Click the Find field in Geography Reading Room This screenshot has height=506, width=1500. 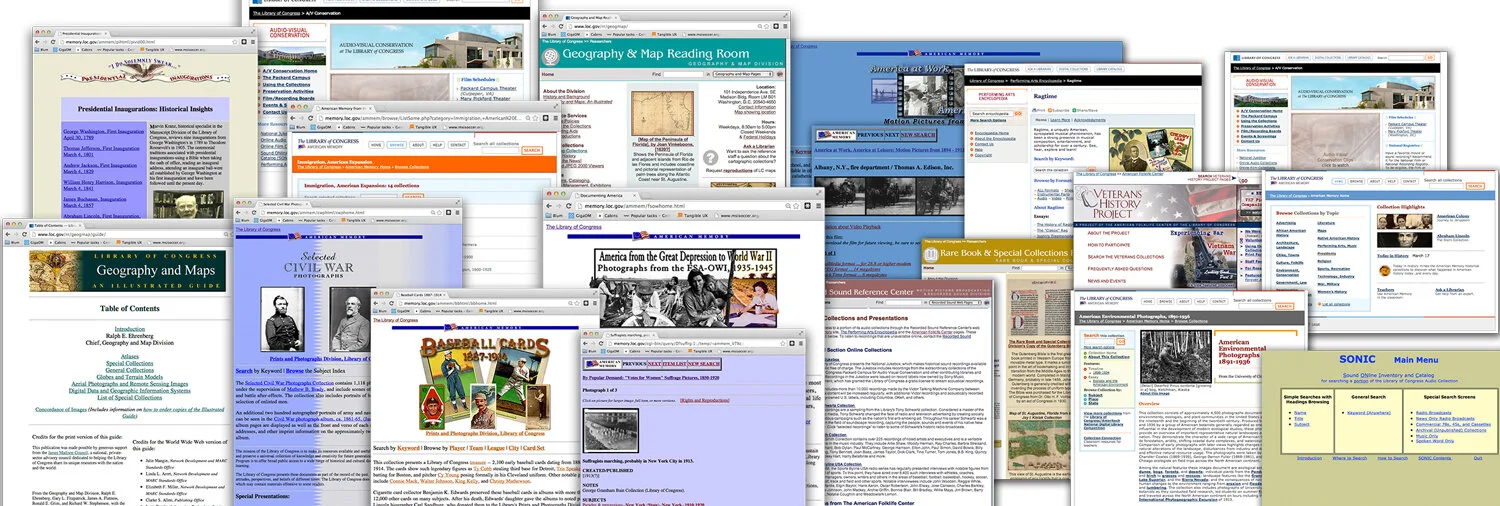pos(683,74)
